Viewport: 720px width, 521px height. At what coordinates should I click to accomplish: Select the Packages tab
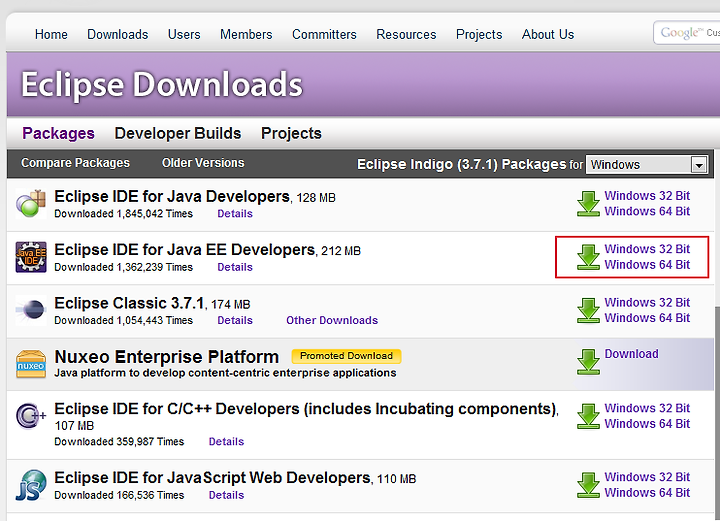click(58, 133)
